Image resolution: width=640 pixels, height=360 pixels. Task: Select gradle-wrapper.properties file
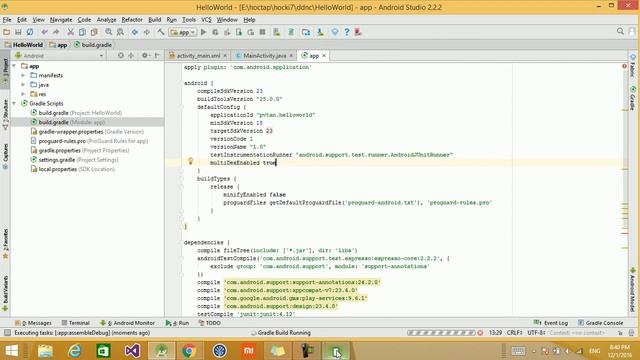click(x=87, y=131)
